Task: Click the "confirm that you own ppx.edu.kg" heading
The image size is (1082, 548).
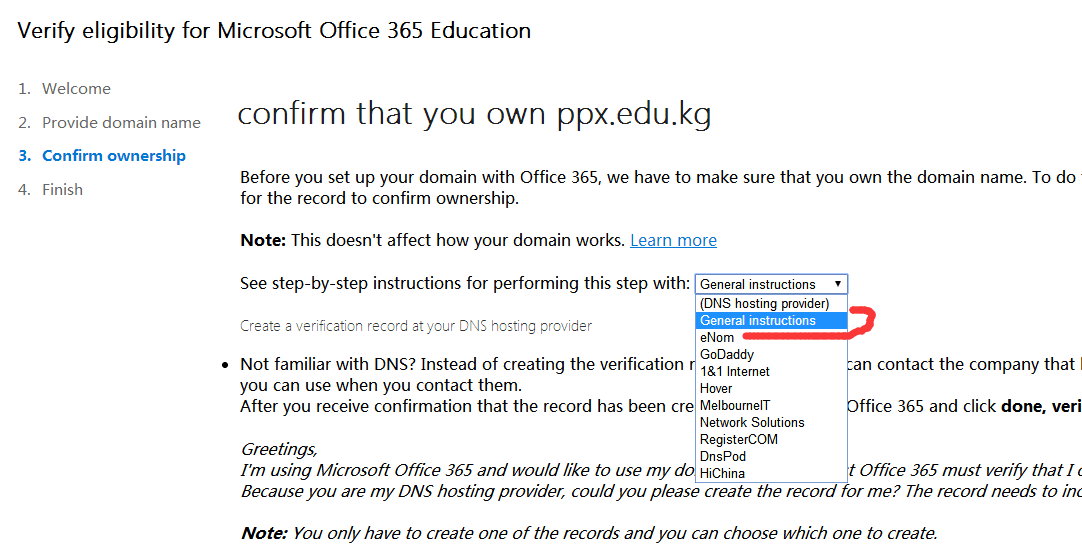Action: tap(474, 115)
